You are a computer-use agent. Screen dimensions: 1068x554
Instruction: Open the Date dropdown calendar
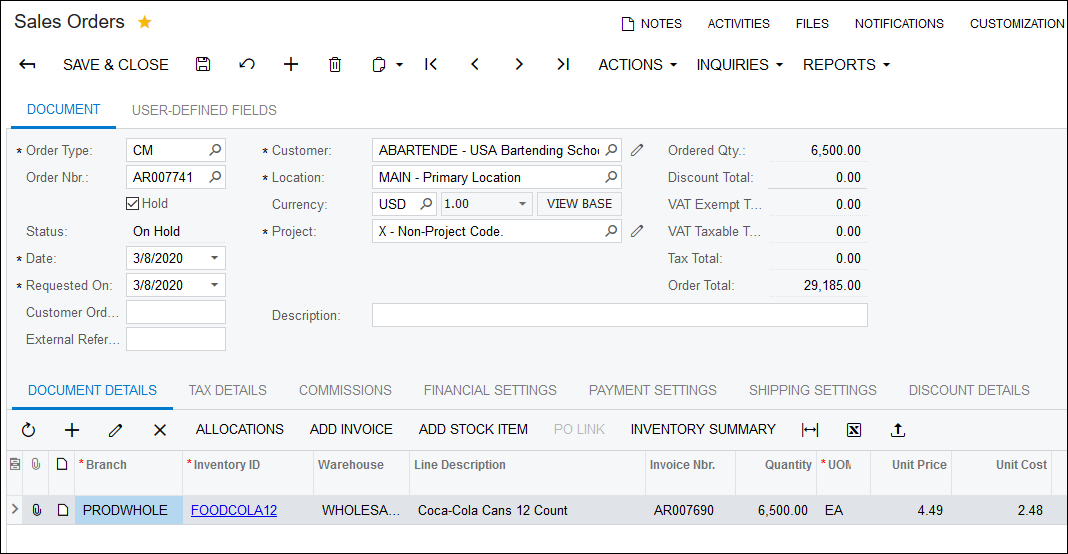coord(214,258)
